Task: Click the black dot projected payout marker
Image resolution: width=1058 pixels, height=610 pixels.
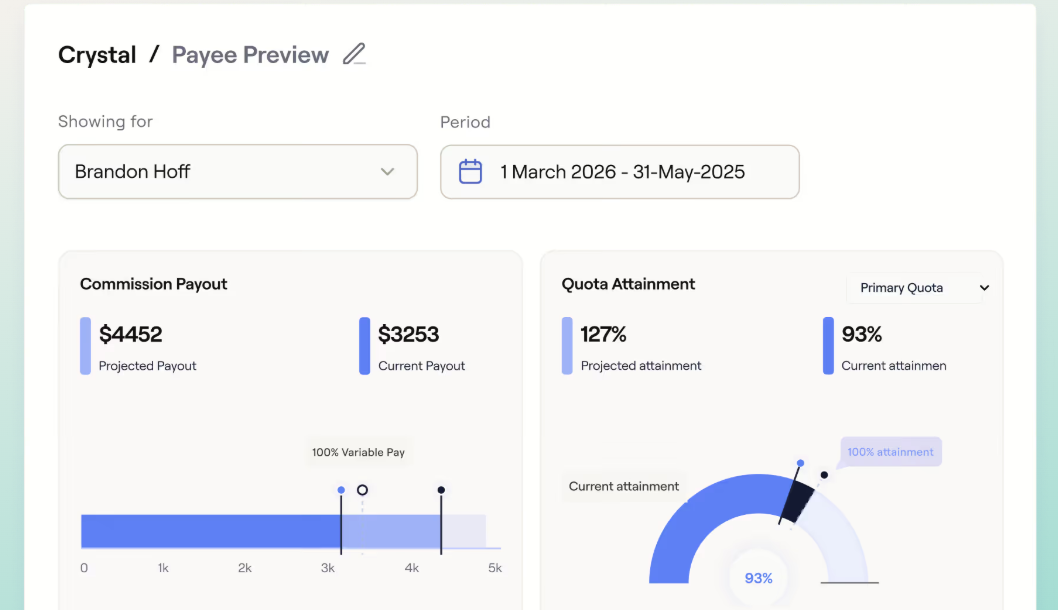Action: pyautogui.click(x=441, y=490)
